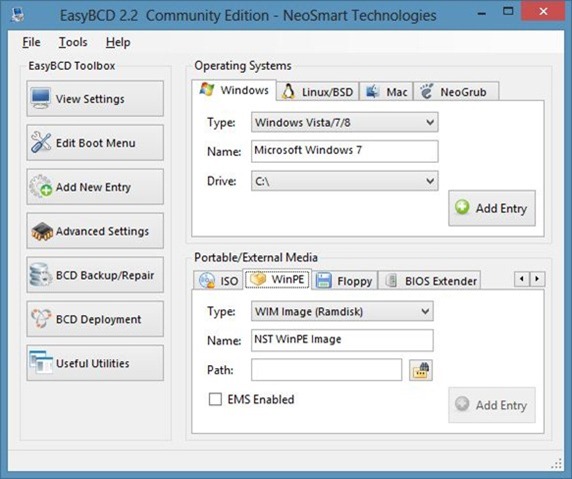Open the Help menu
The width and height of the screenshot is (572, 479).
coord(118,42)
